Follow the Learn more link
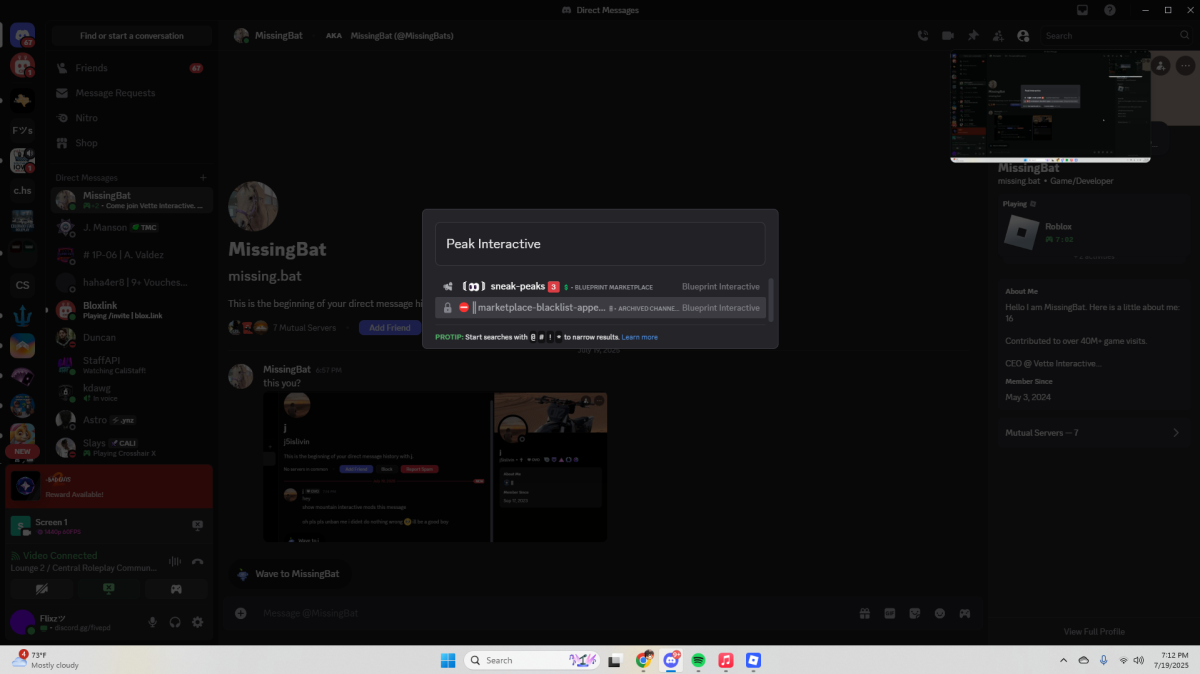Viewport: 1200px width, 674px height. [x=639, y=337]
